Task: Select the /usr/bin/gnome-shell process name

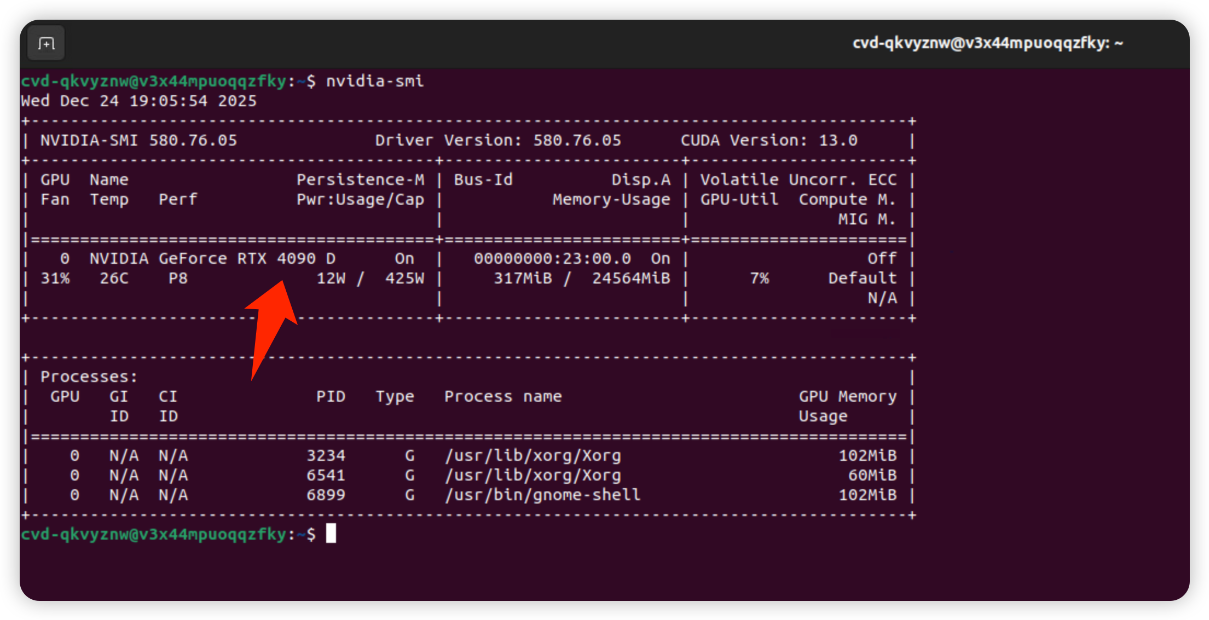Action: [x=542, y=495]
